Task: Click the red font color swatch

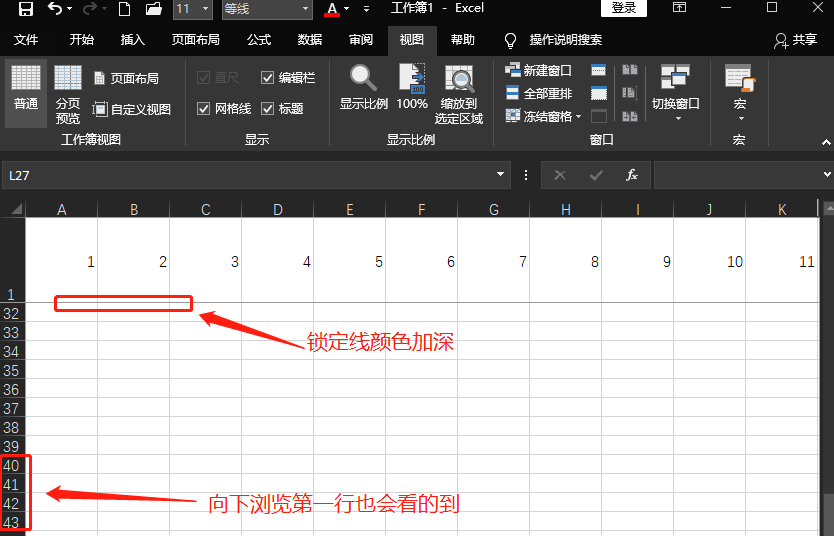Action: pyautogui.click(x=332, y=9)
